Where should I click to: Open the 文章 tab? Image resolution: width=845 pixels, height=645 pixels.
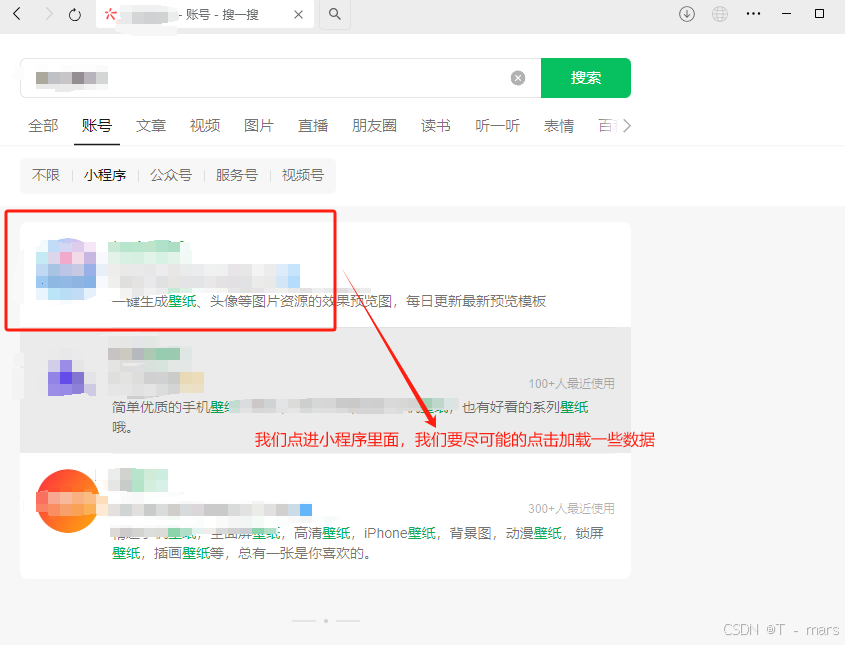click(151, 126)
